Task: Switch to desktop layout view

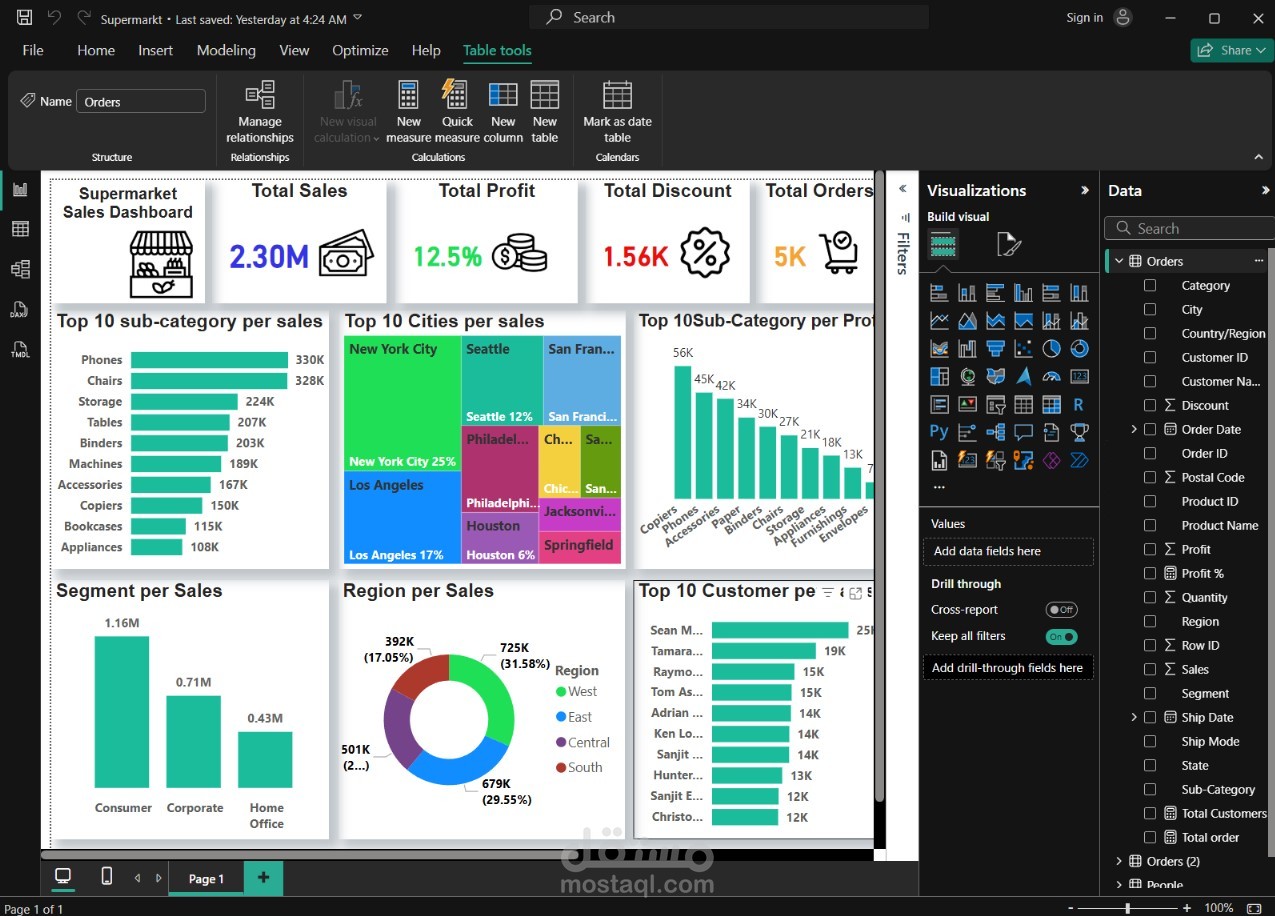Action: click(63, 877)
